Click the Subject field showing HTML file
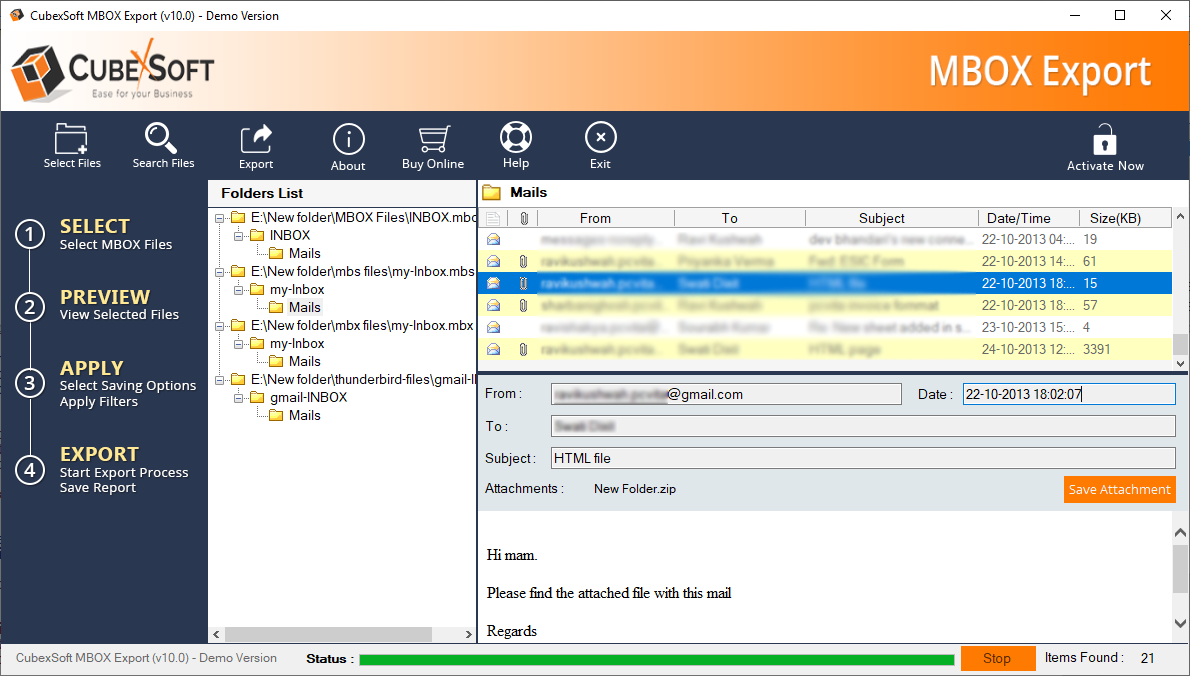The height and width of the screenshot is (676, 1190). click(862, 459)
